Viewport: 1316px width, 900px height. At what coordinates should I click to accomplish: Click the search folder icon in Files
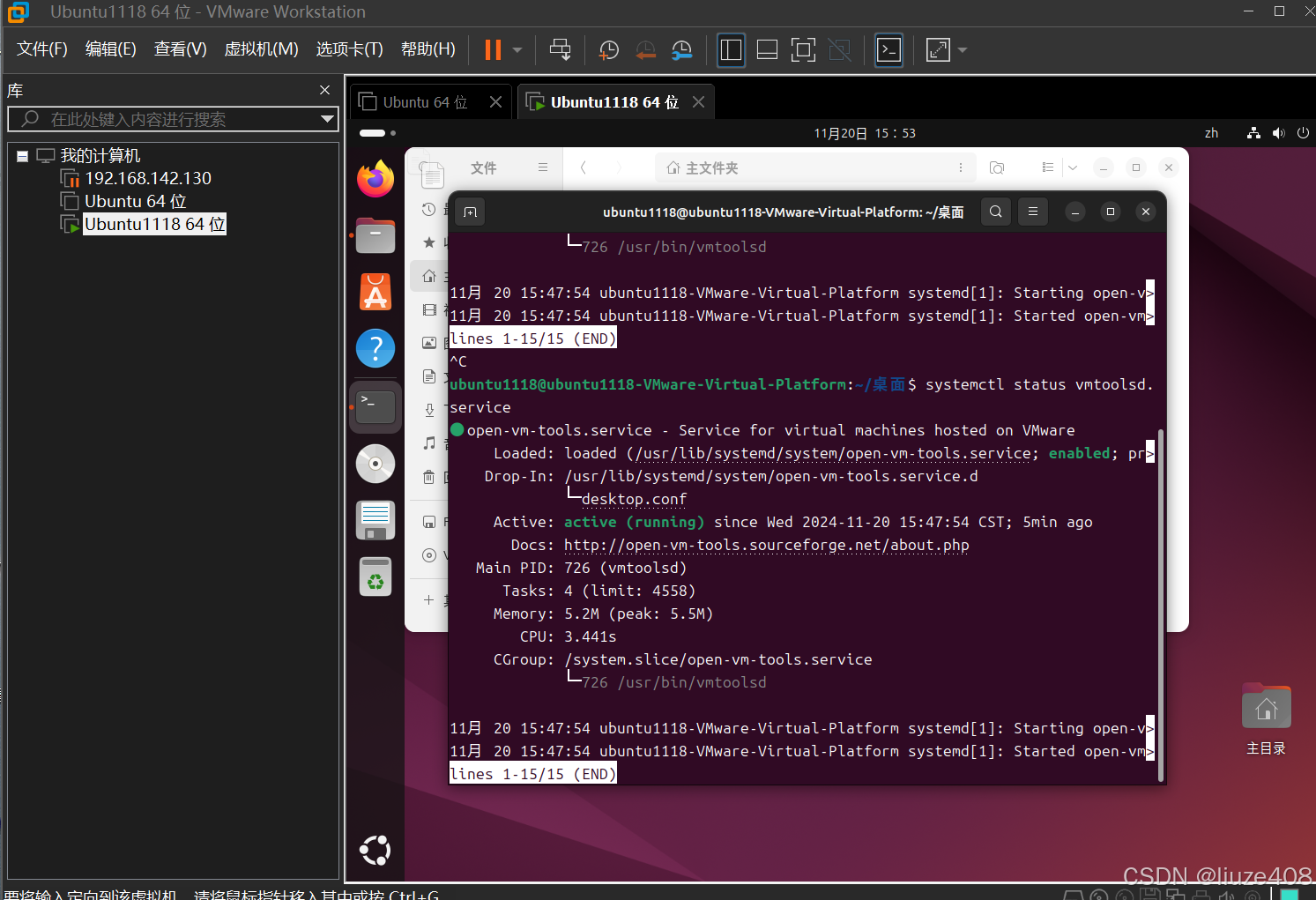(997, 167)
